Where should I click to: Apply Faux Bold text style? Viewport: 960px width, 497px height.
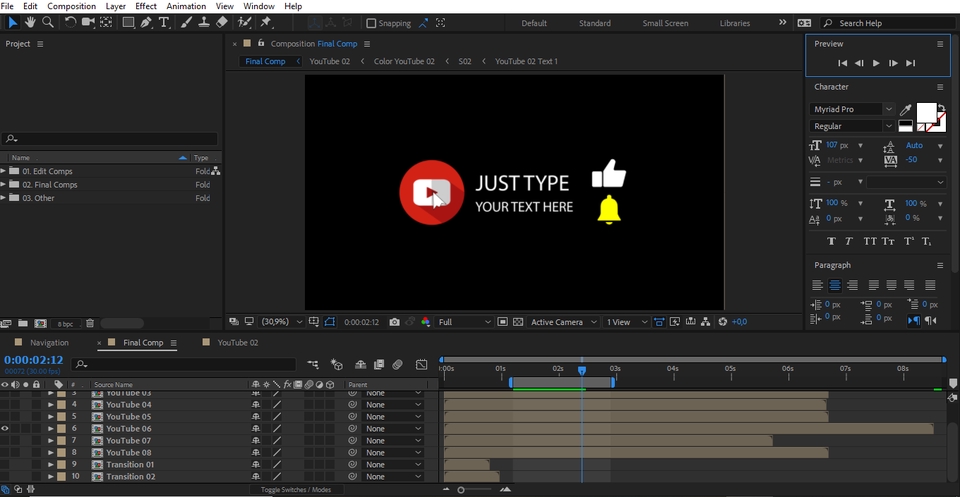pos(831,241)
